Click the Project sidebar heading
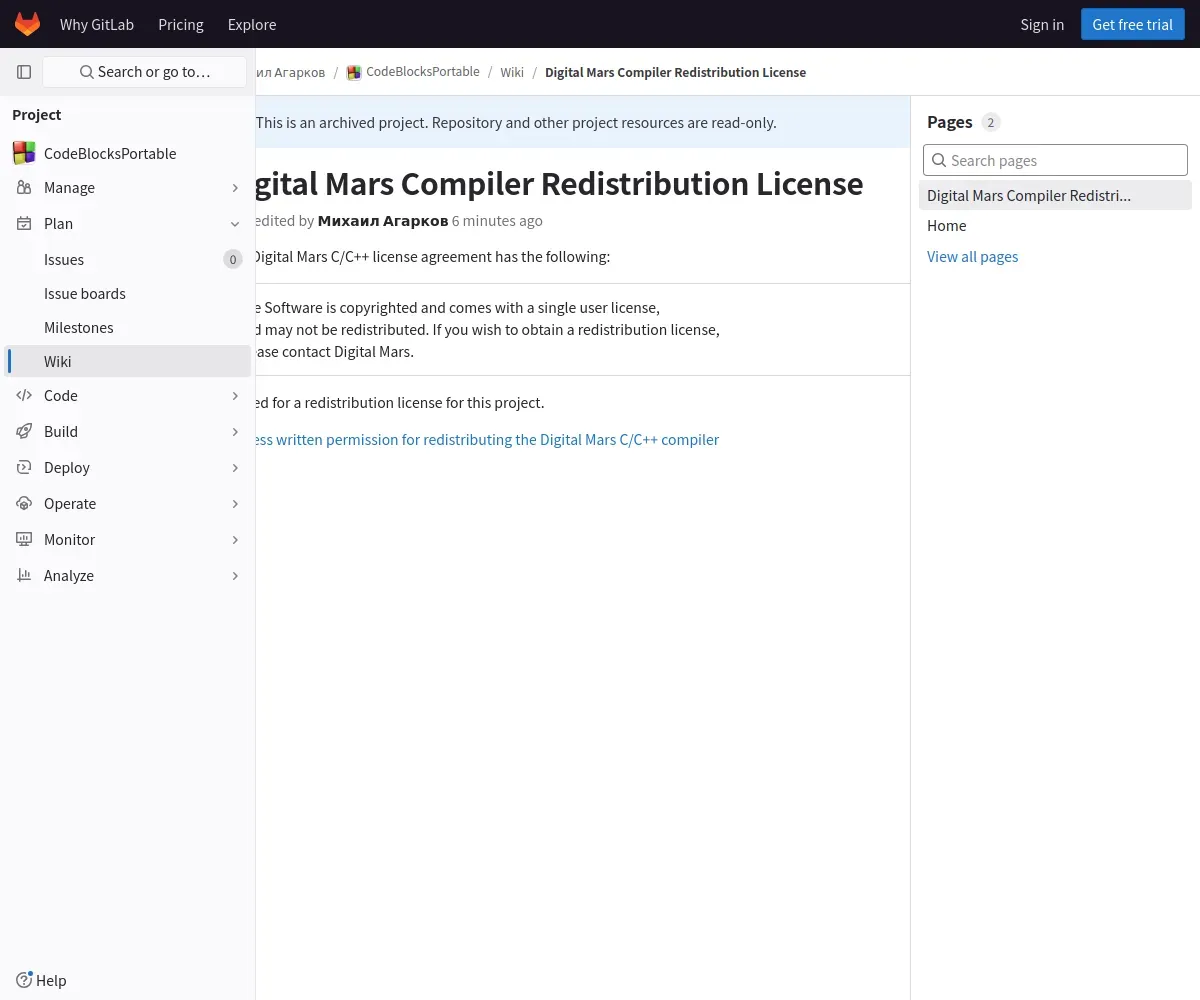 pyautogui.click(x=37, y=114)
